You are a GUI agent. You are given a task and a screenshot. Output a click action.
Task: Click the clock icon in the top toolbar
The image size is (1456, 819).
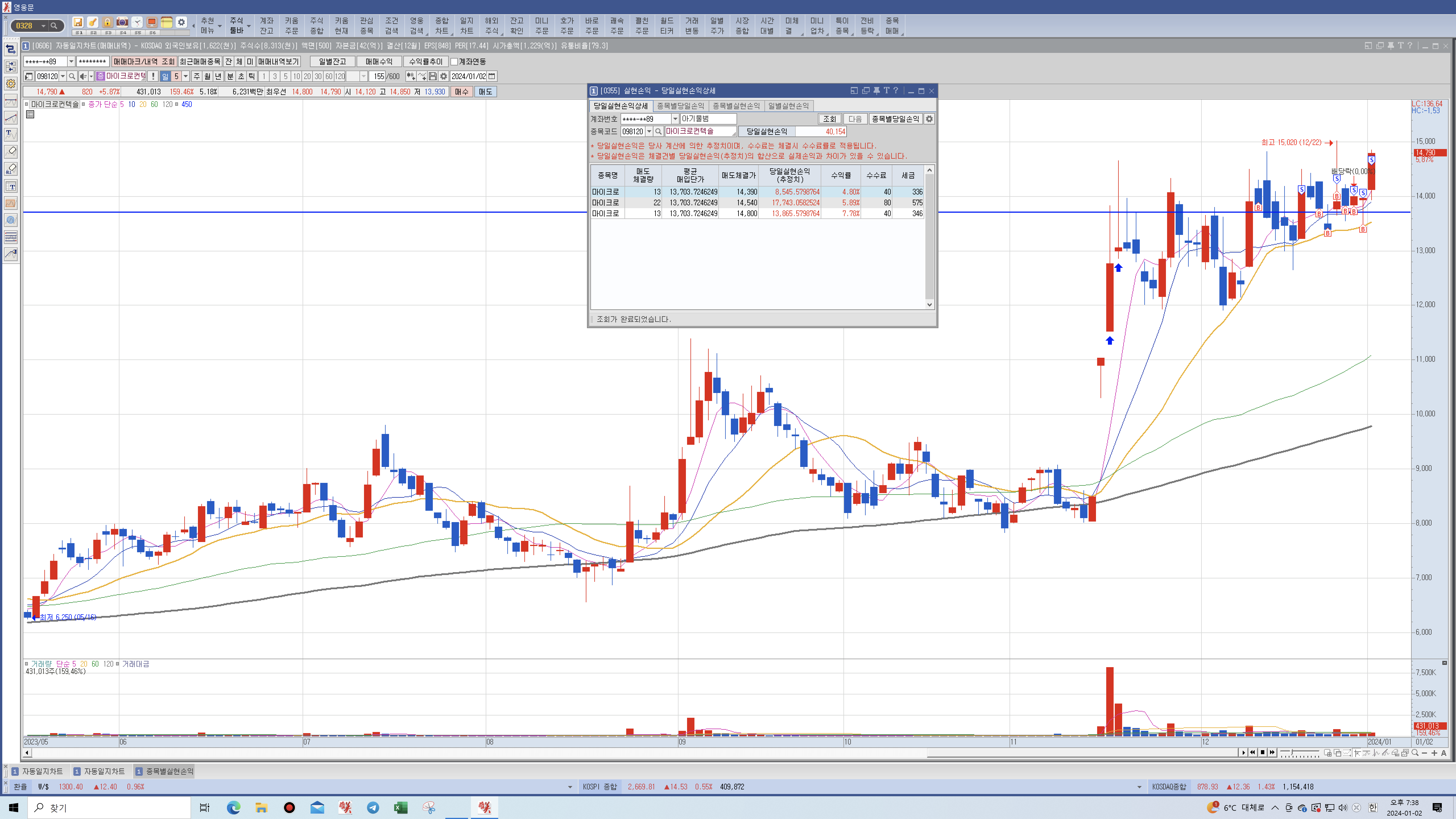(x=137, y=23)
